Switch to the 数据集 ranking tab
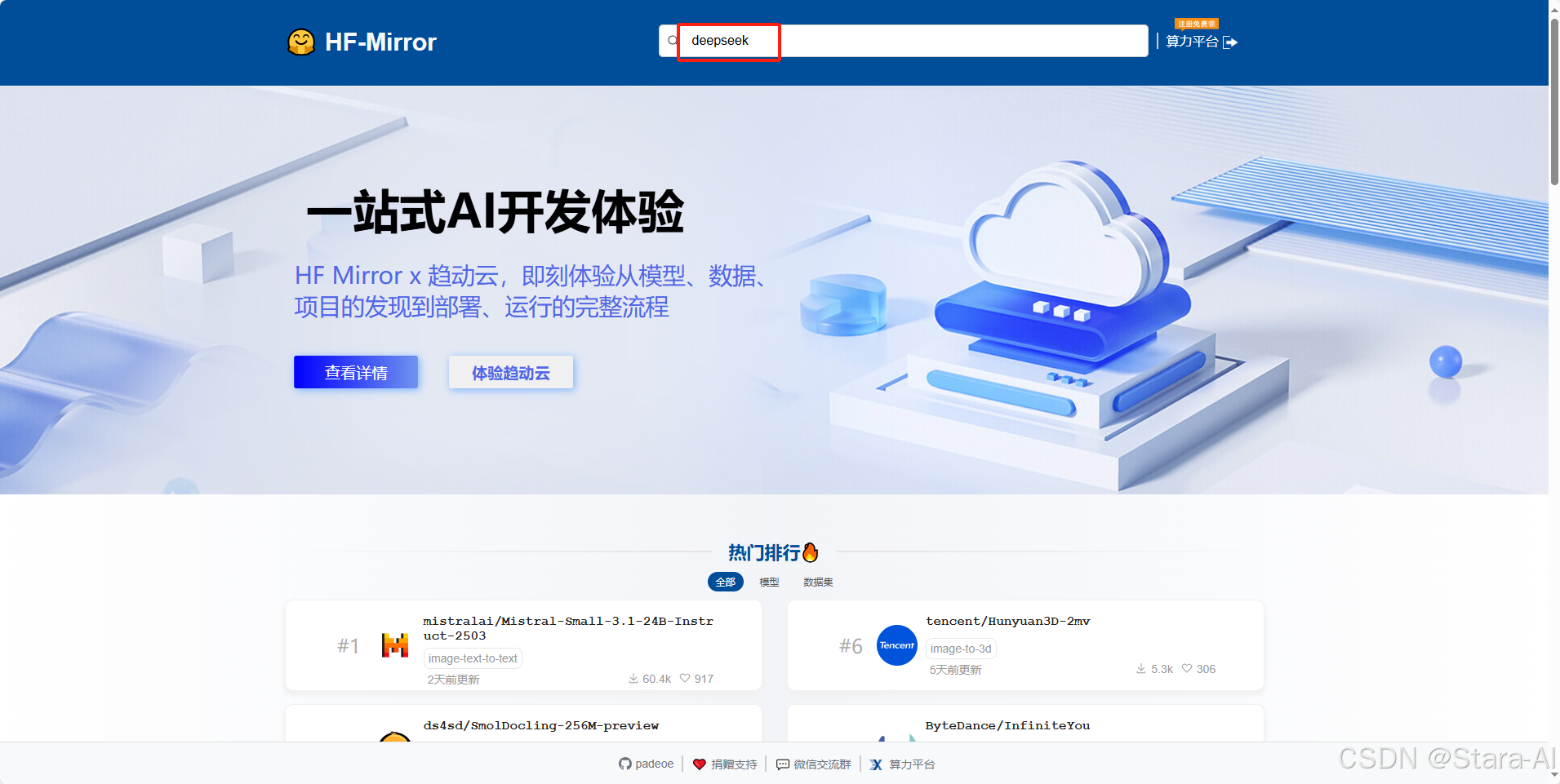 point(818,582)
